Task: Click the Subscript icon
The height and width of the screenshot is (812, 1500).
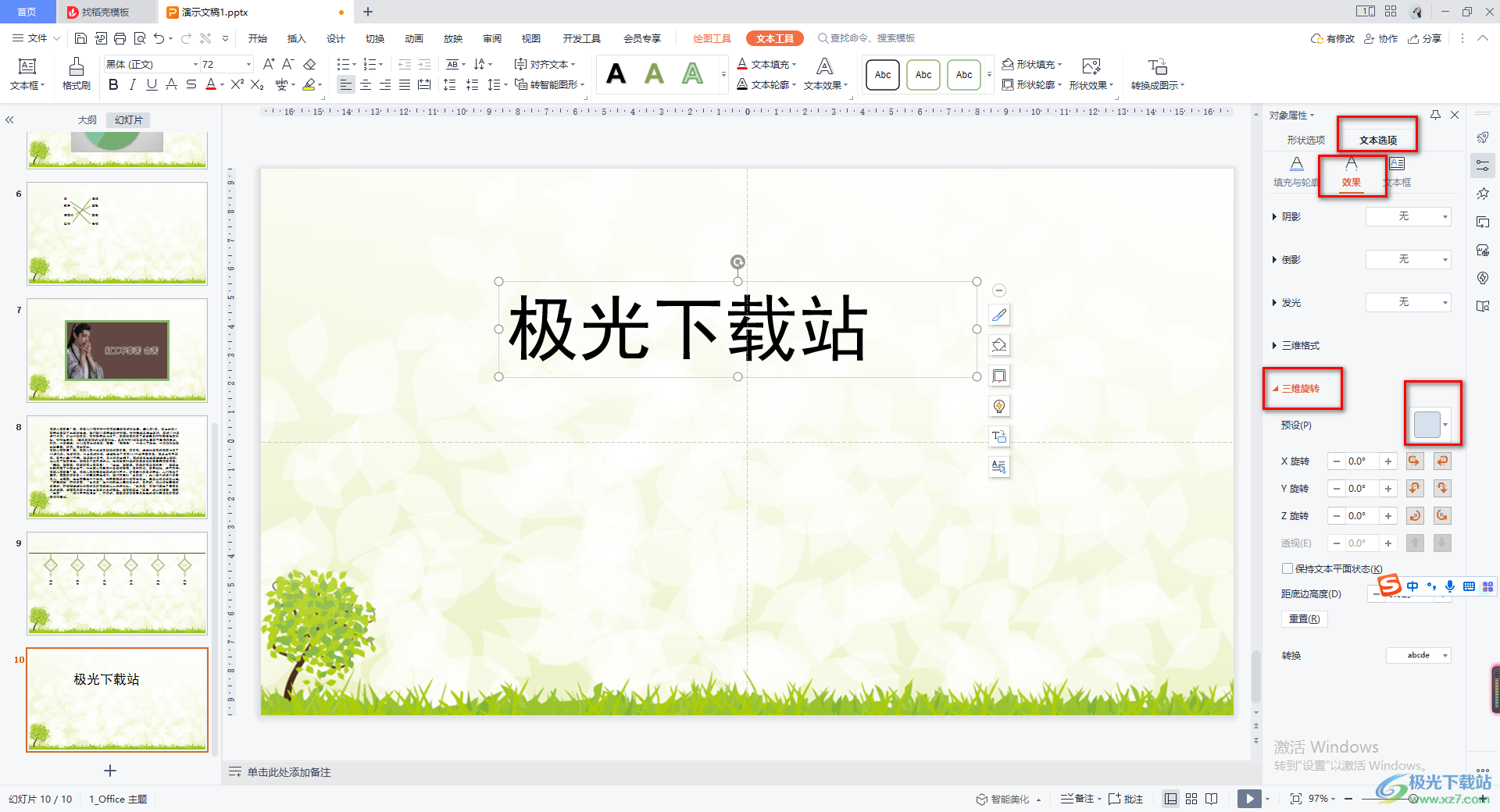Action: click(257, 84)
